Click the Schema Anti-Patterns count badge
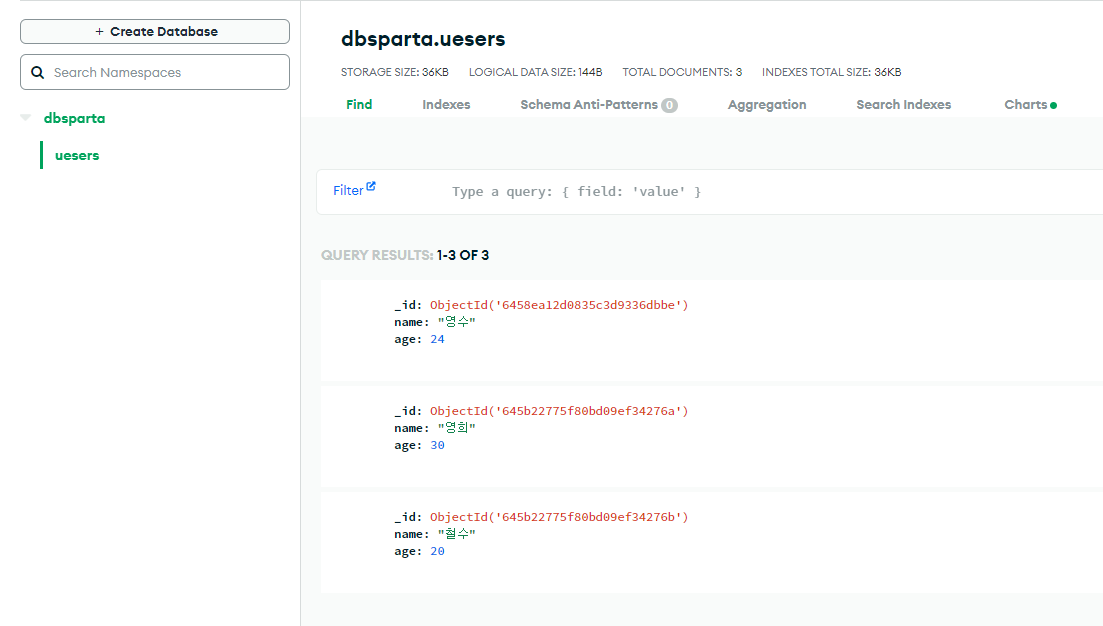 tap(669, 106)
